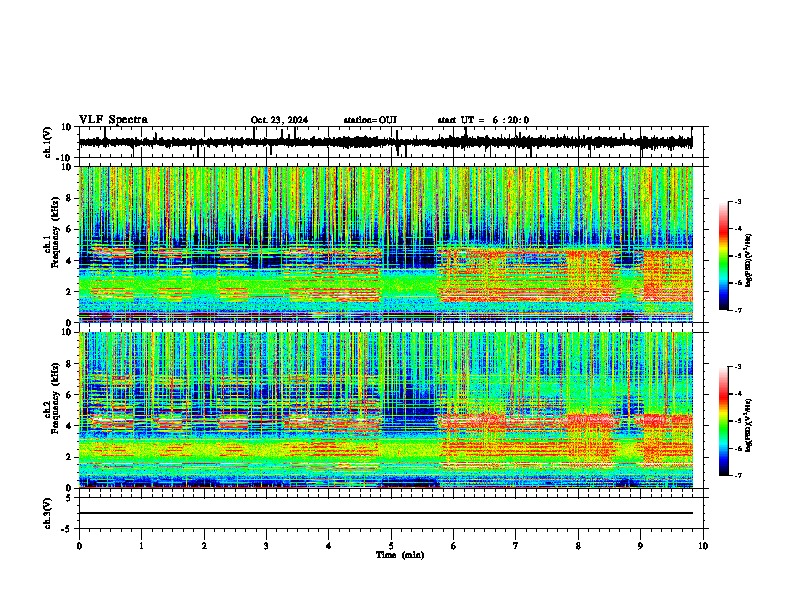Select the date text "Oct. 23, 2024"

pos(279,120)
